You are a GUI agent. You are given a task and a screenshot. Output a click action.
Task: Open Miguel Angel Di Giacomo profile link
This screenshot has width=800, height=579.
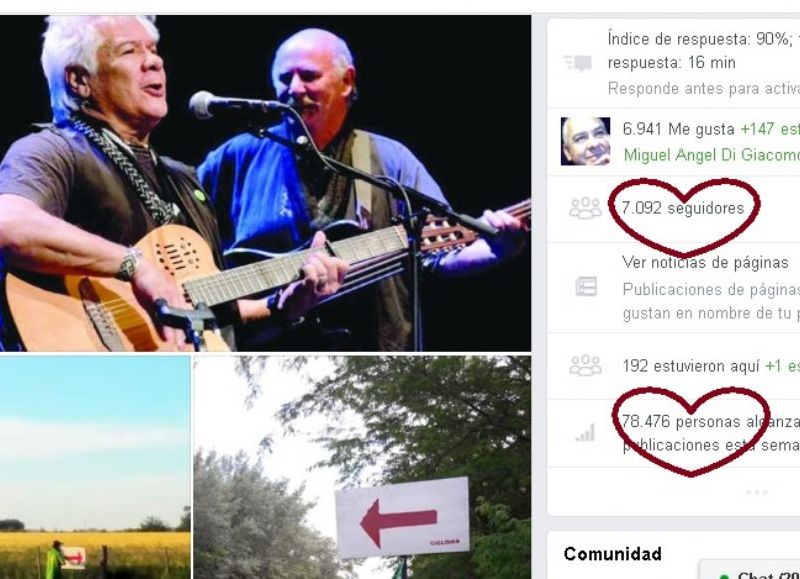(711, 155)
